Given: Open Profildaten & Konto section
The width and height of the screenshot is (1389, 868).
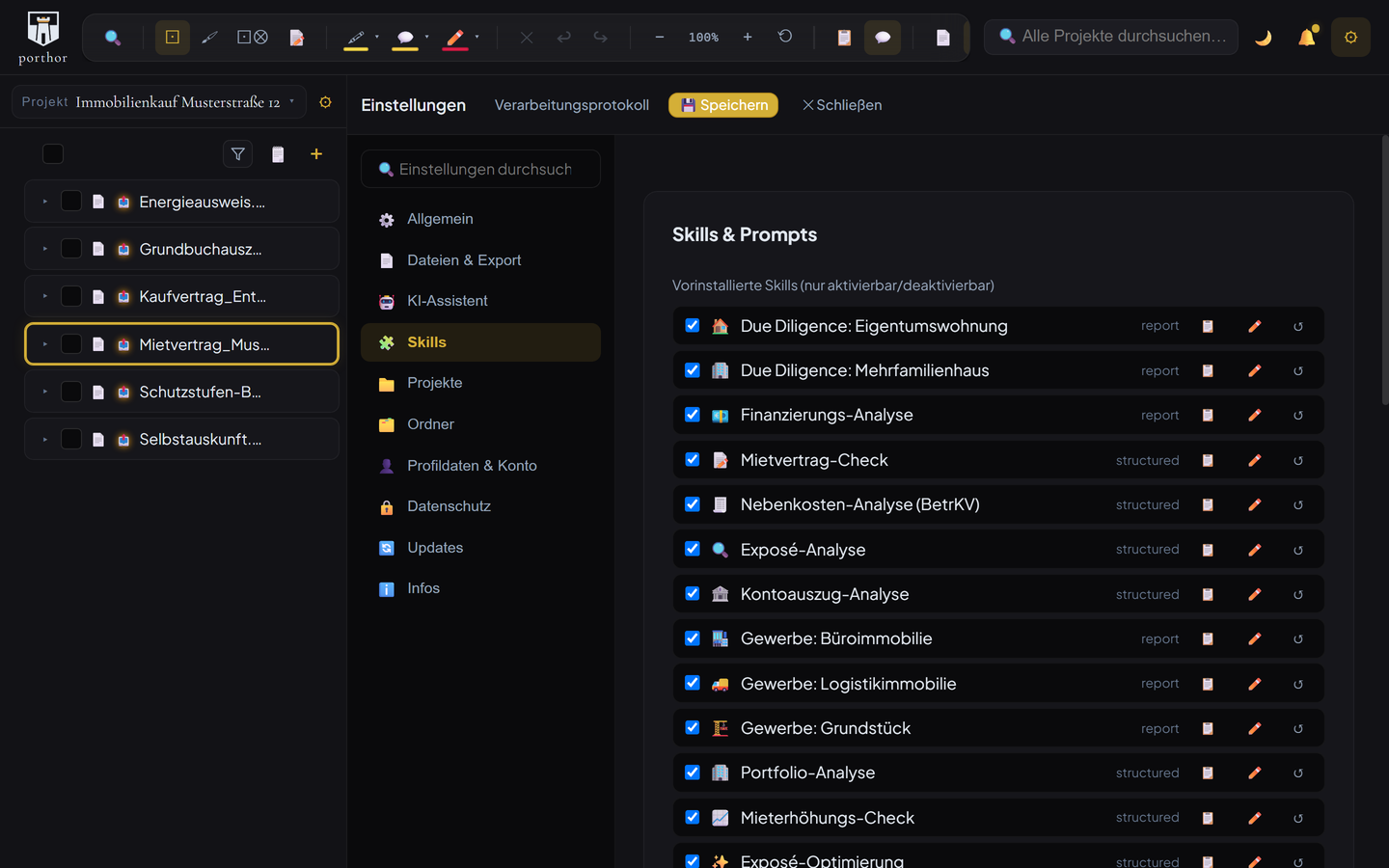Looking at the screenshot, I should (x=480, y=466).
